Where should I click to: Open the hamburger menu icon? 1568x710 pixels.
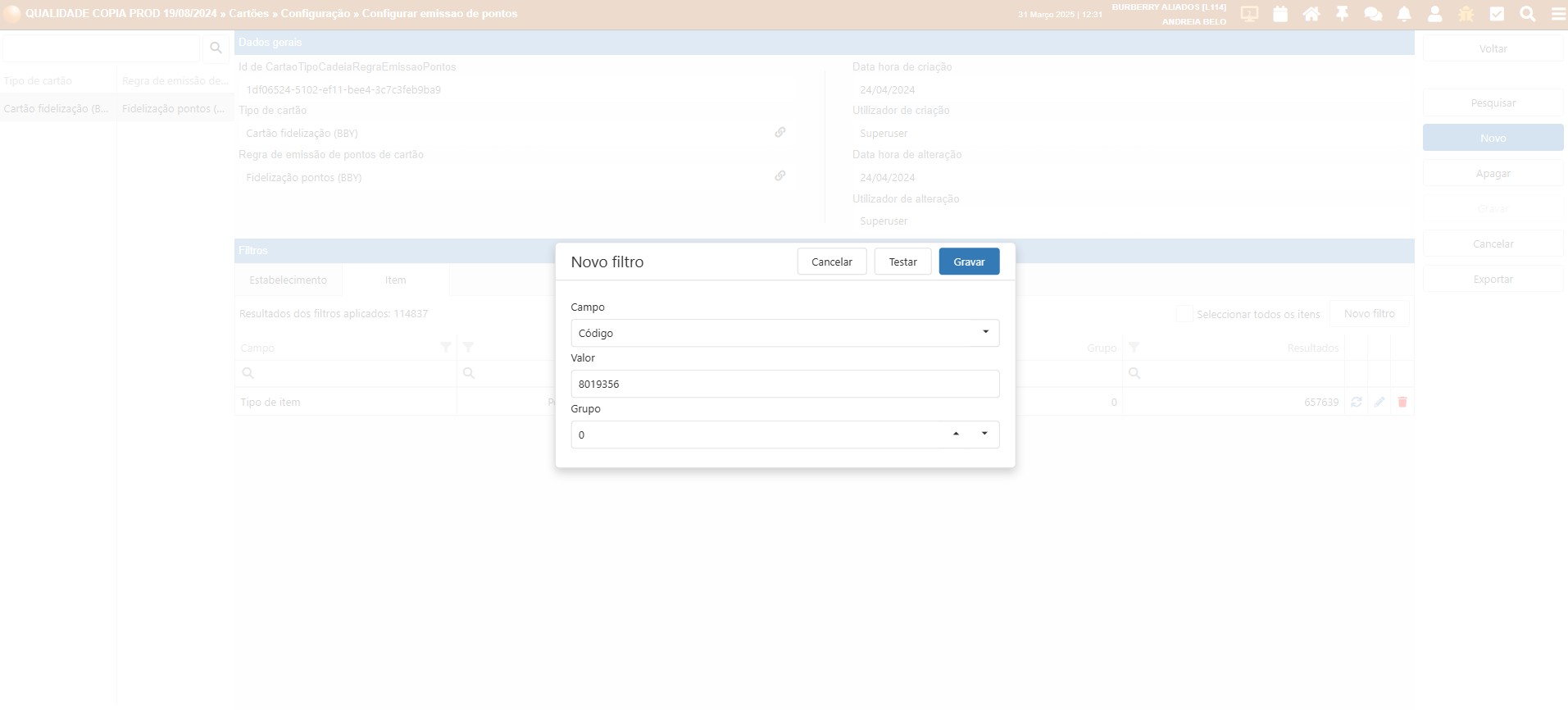1558,14
